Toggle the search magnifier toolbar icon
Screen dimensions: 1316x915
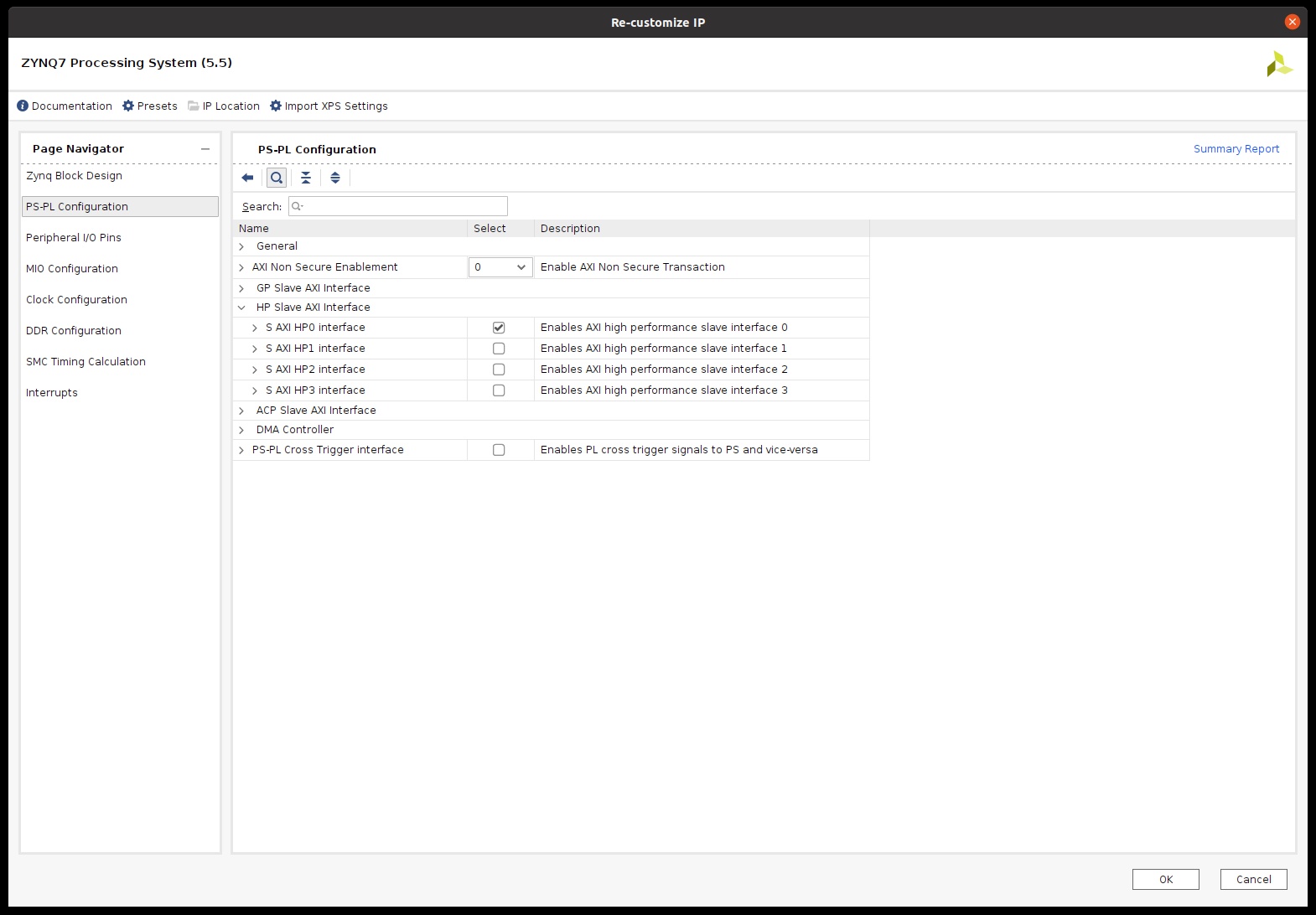coord(277,178)
